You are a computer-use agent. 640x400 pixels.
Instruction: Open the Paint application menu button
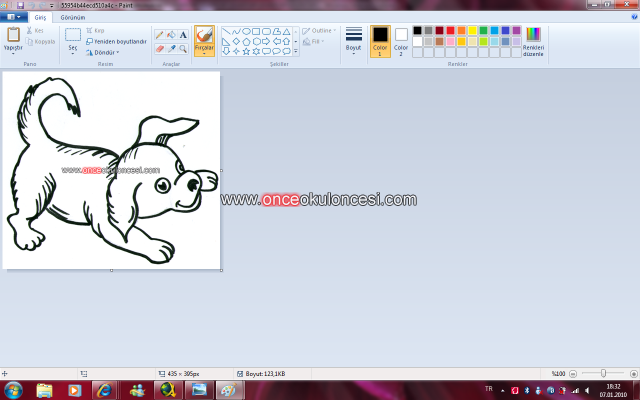click(x=14, y=17)
